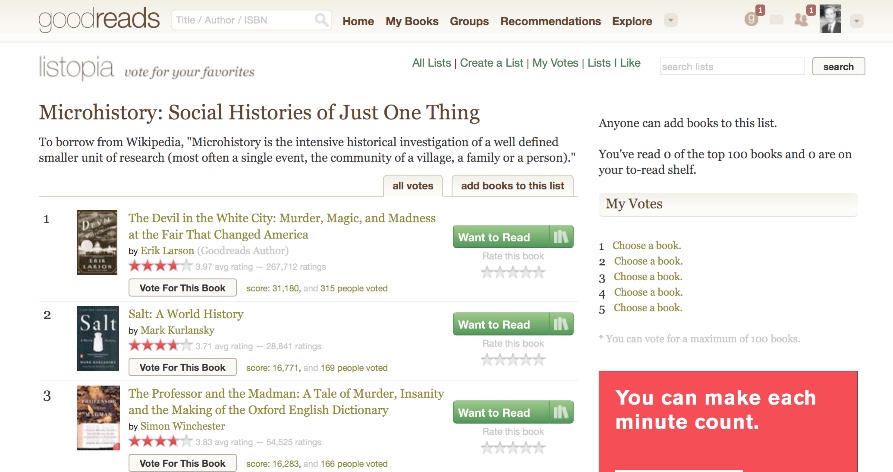The width and height of the screenshot is (893, 472).
Task: Click second Choose a book link
Action: 648,261
